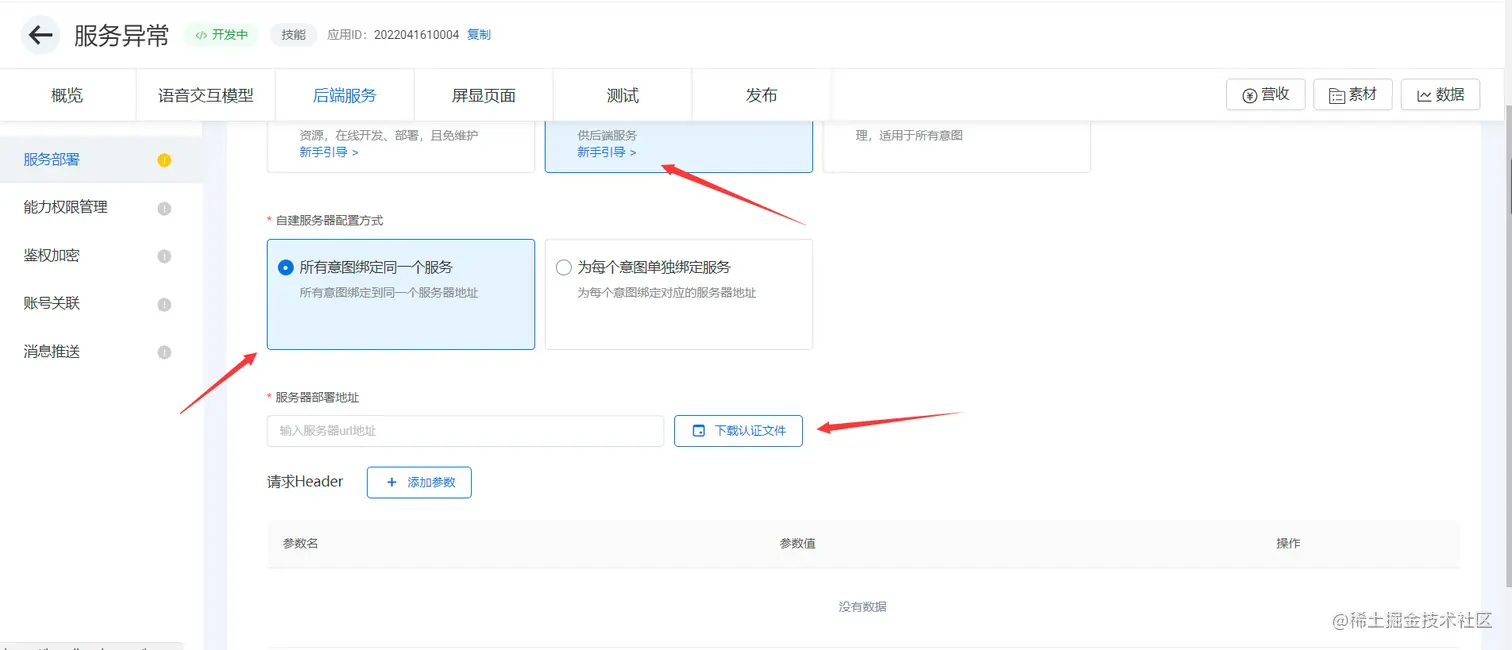This screenshot has width=1512, height=650.
Task: Click the 添加参数 button
Action: tap(419, 482)
